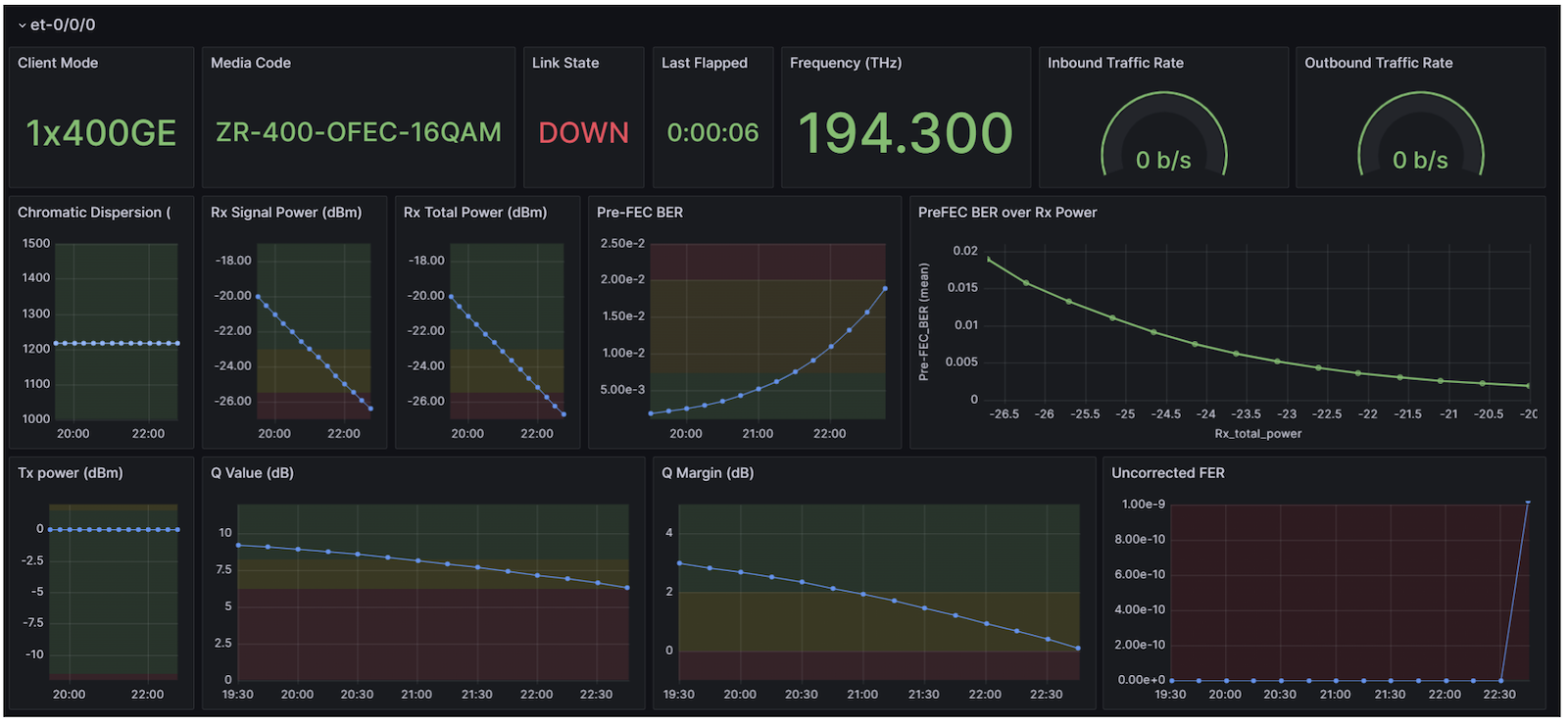Open the Client Mode panel title
Viewport: 1568px width, 725px height.
click(x=58, y=63)
